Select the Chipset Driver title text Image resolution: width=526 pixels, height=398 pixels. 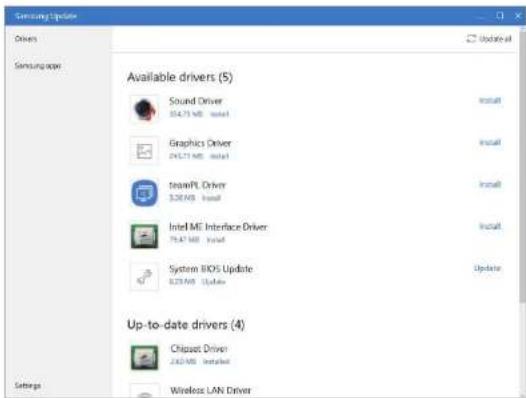click(x=199, y=349)
